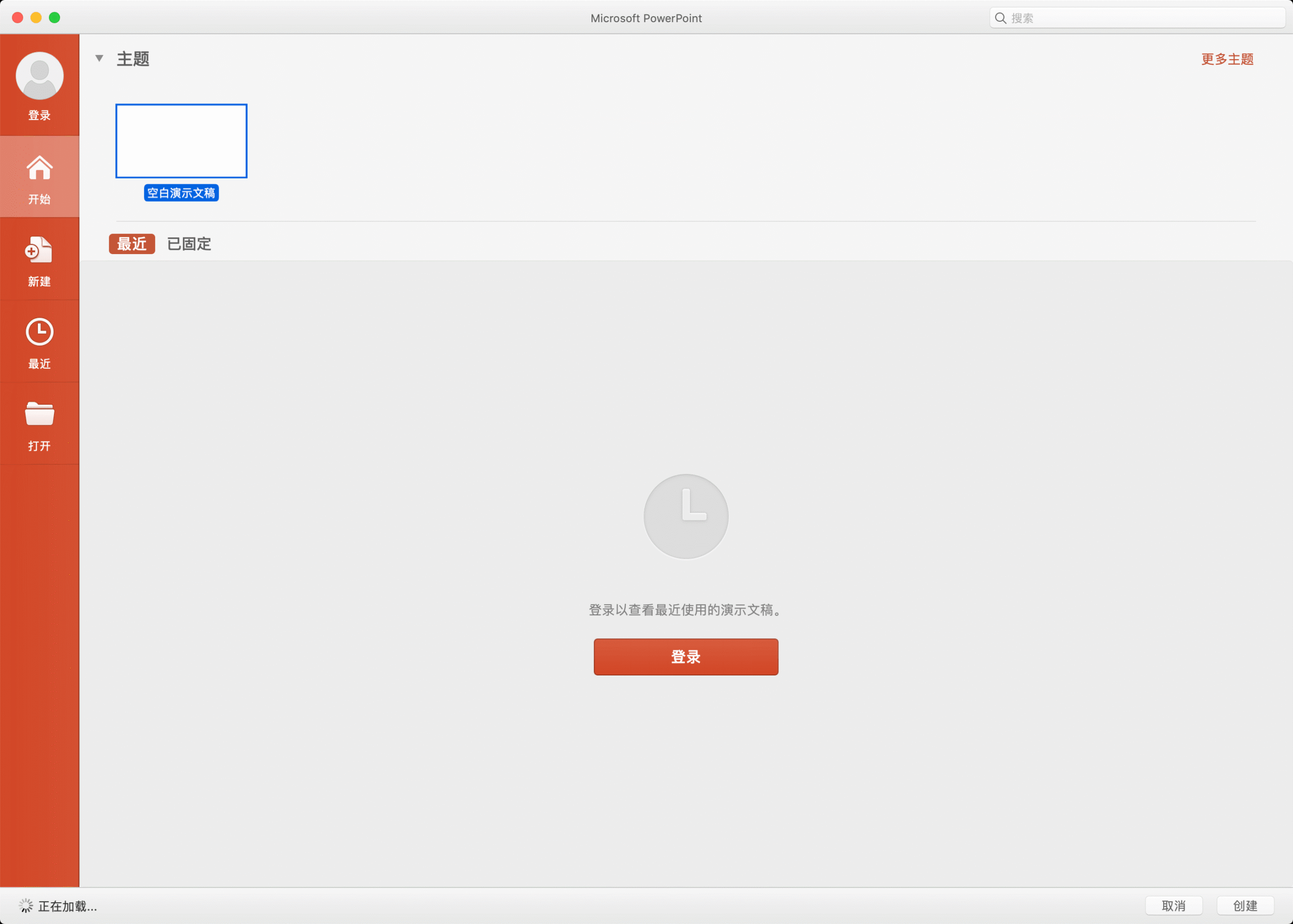Collapse the 主题 section disclosure triangle
1293x924 pixels.
pos(100,58)
